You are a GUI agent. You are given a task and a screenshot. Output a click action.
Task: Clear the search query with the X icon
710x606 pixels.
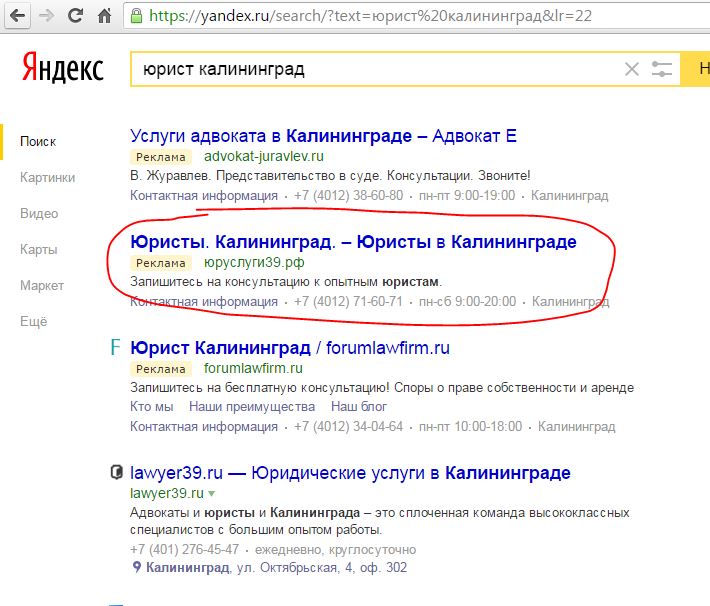coord(632,69)
